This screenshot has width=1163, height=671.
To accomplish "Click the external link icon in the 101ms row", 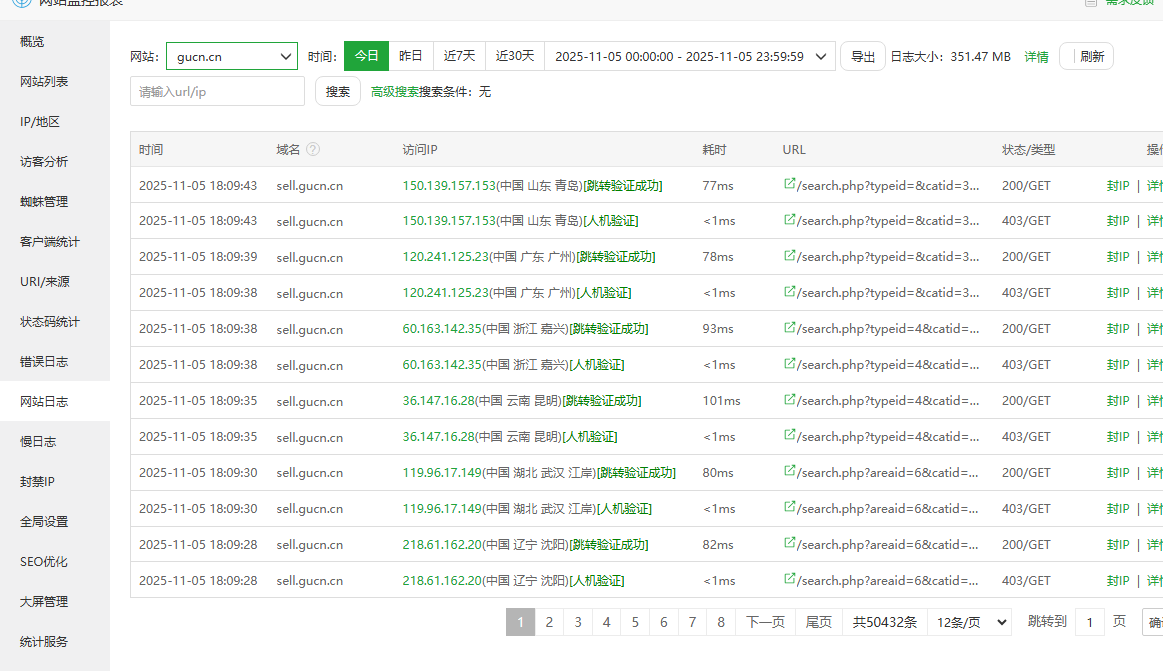I will point(789,401).
